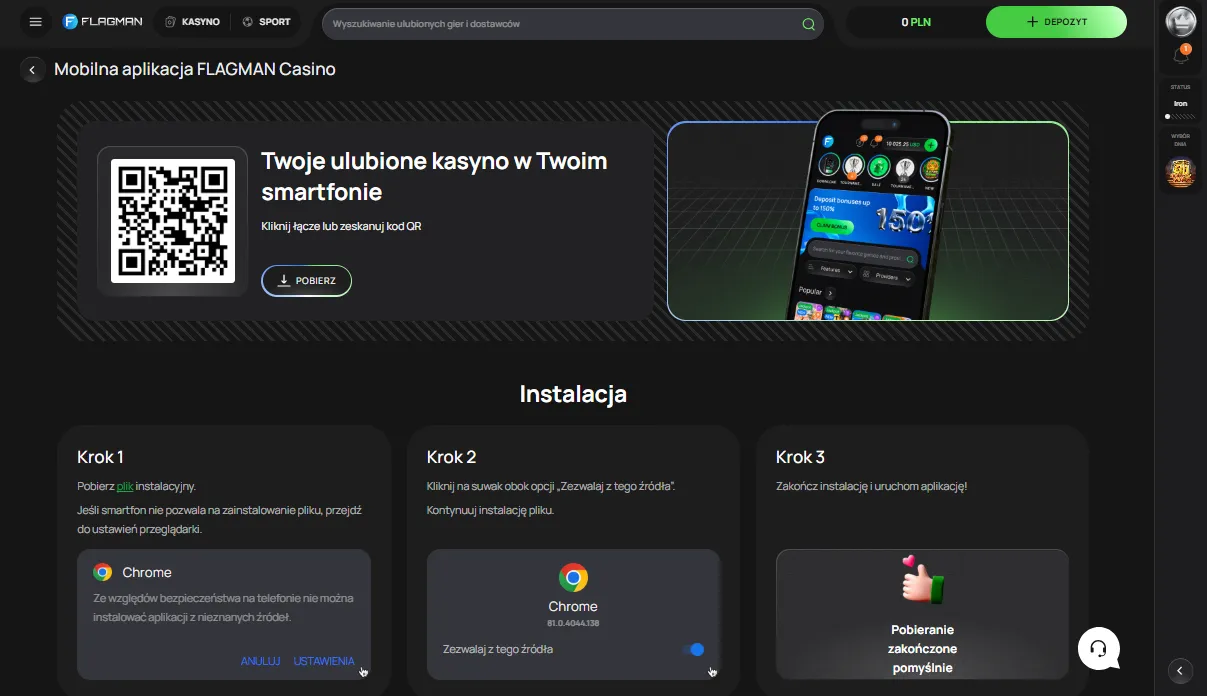Viewport: 1207px width, 696px height.
Task: Click the Chrome icon in Krok 1
Action: click(102, 572)
